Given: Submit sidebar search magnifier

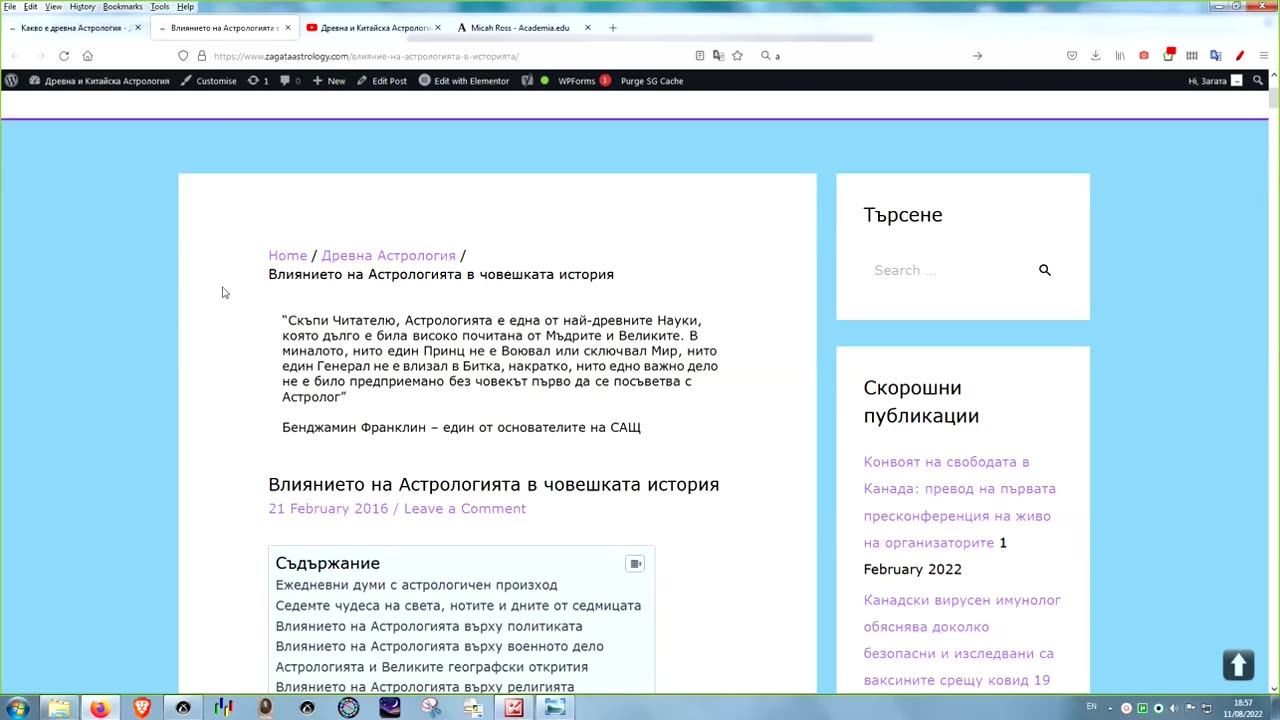Looking at the screenshot, I should (1045, 270).
